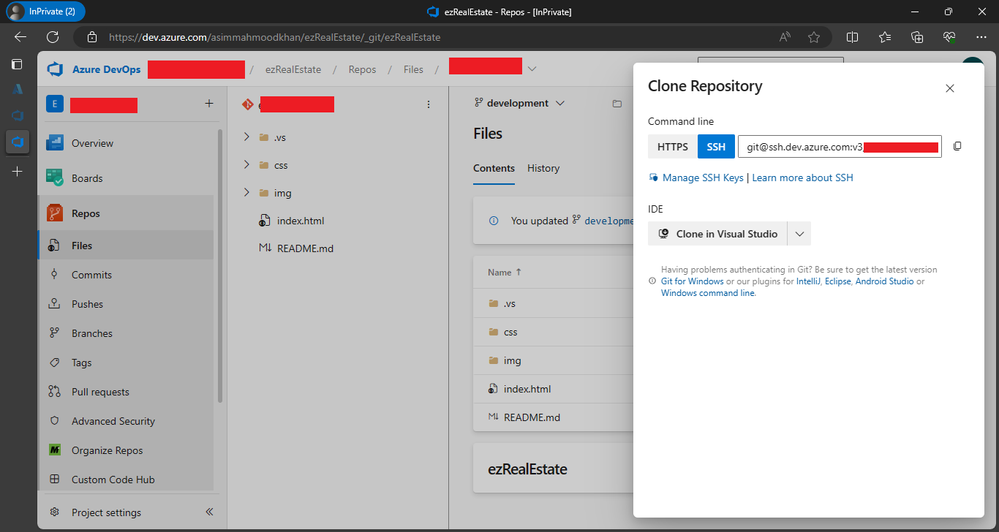Copy the SSH clone URL to clipboard

957,147
